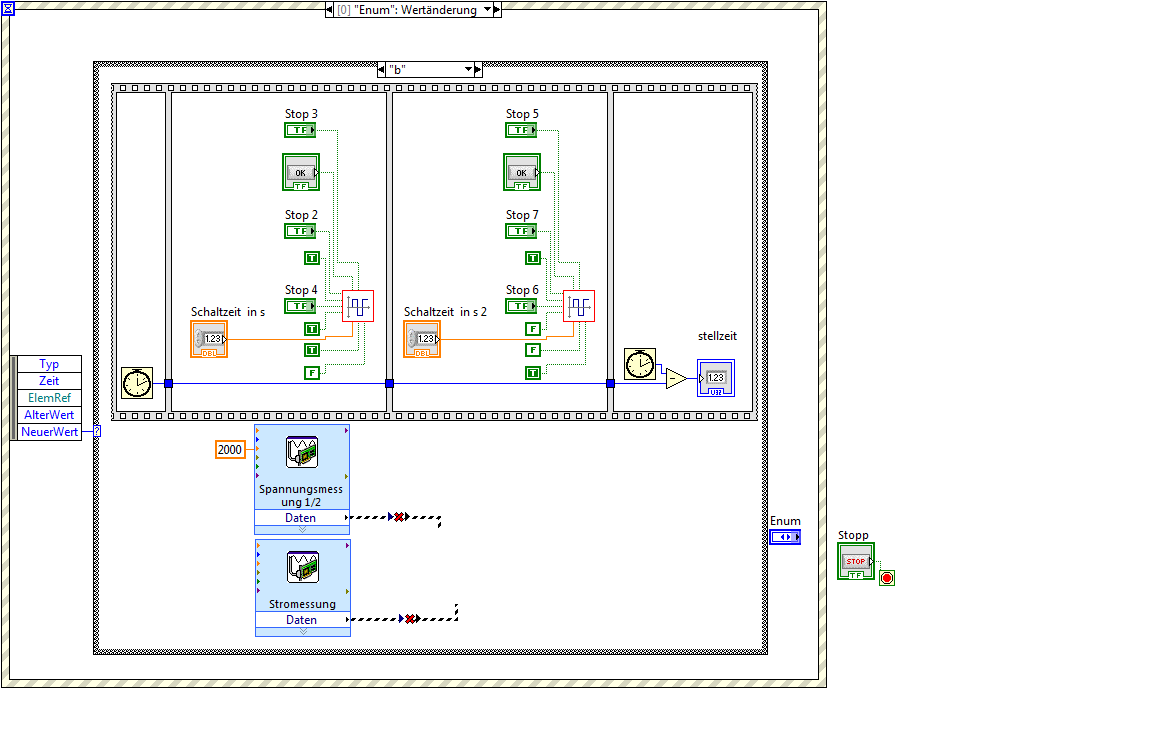The width and height of the screenshot is (1152, 734).
Task: Open the "b" case selector dropdown arrow
Action: [469, 70]
